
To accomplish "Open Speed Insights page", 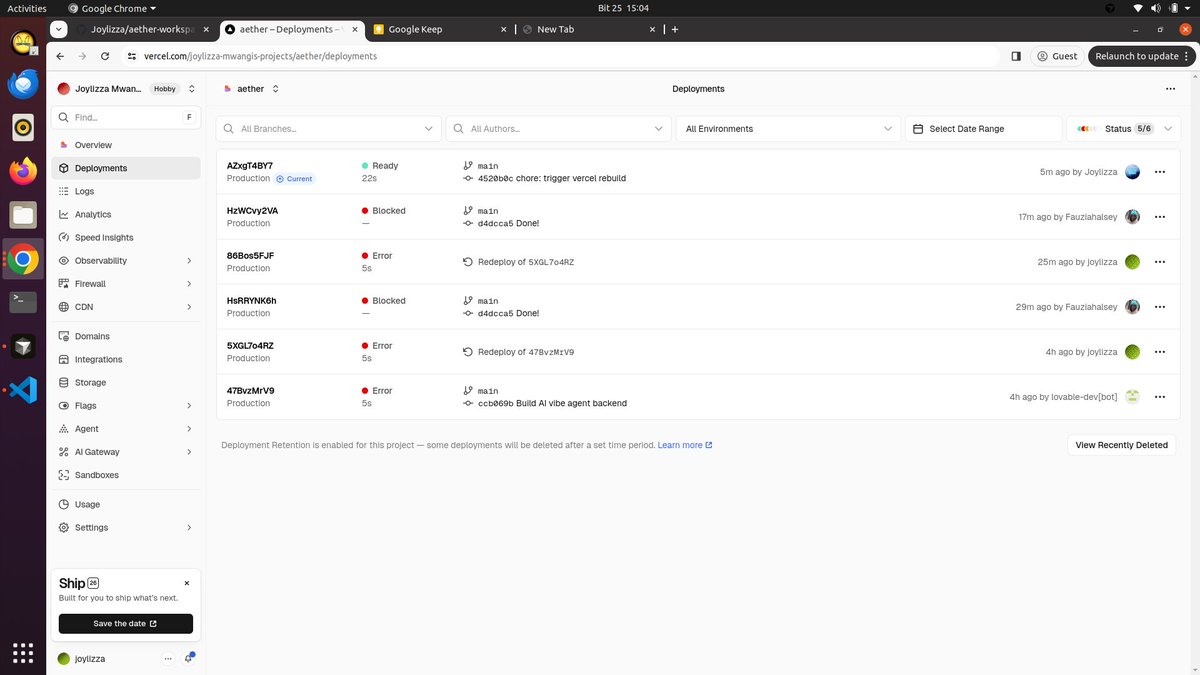I will [x=126, y=237].
